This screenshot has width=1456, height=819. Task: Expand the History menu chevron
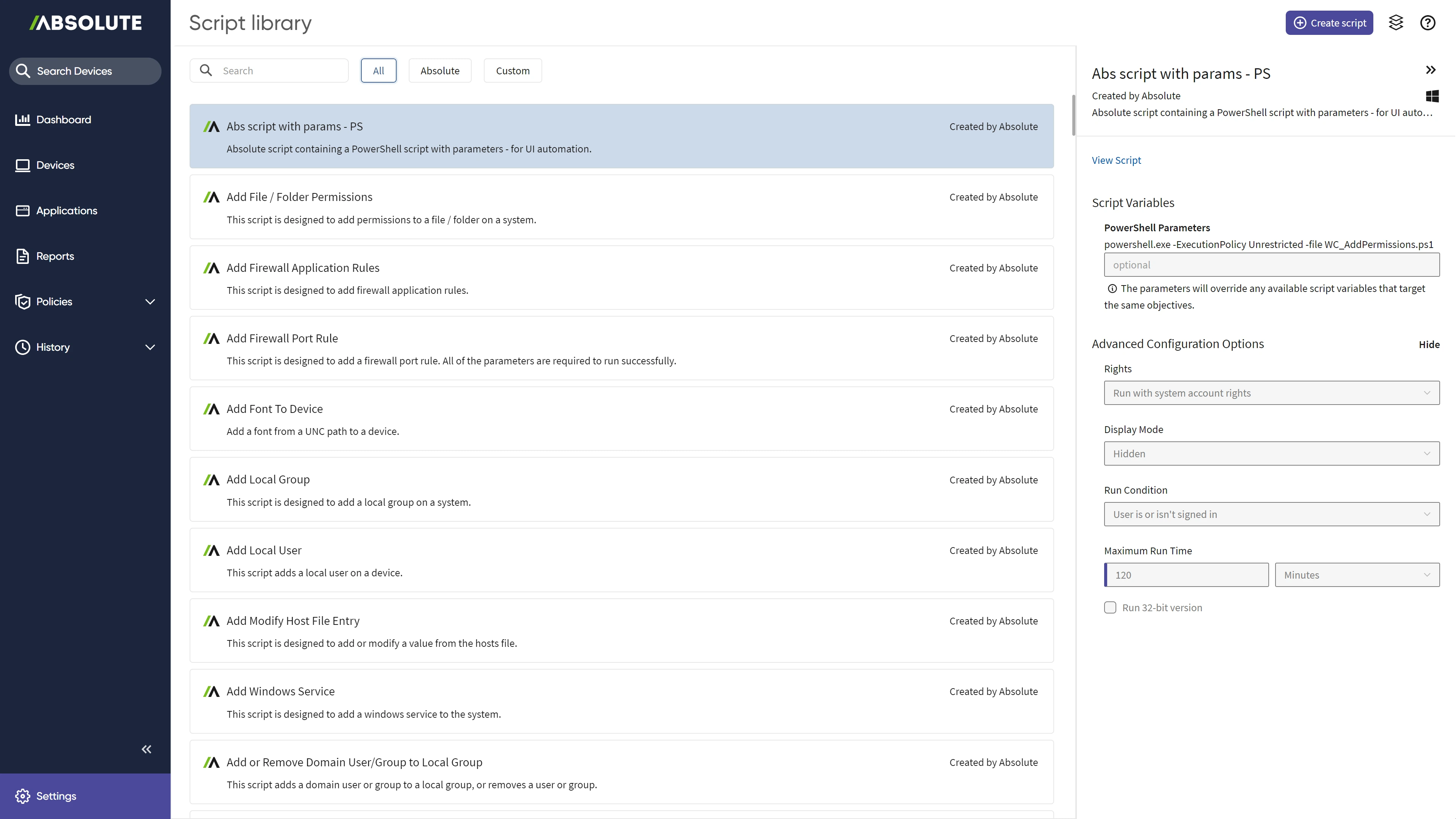click(x=150, y=347)
